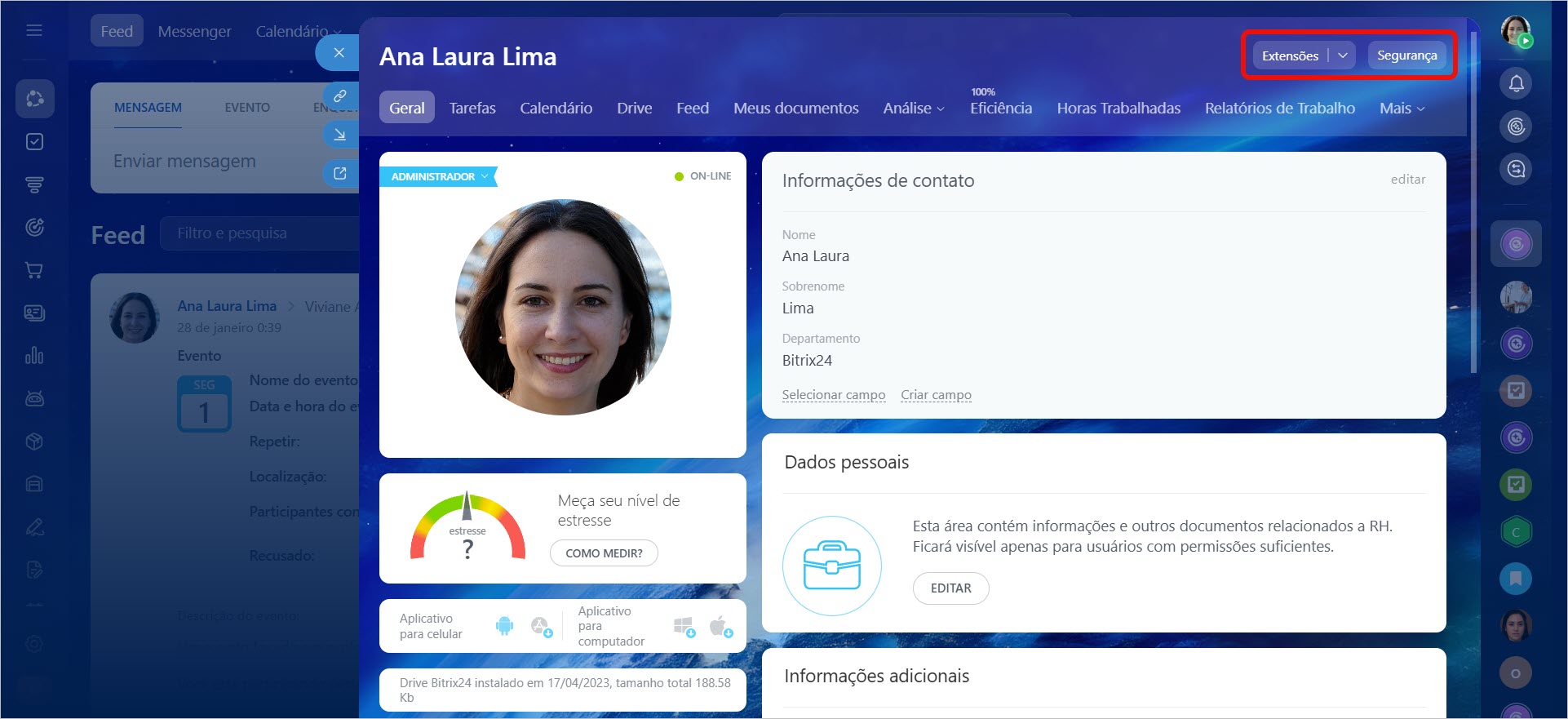
Task: Click the Android app download icon
Action: click(x=504, y=626)
